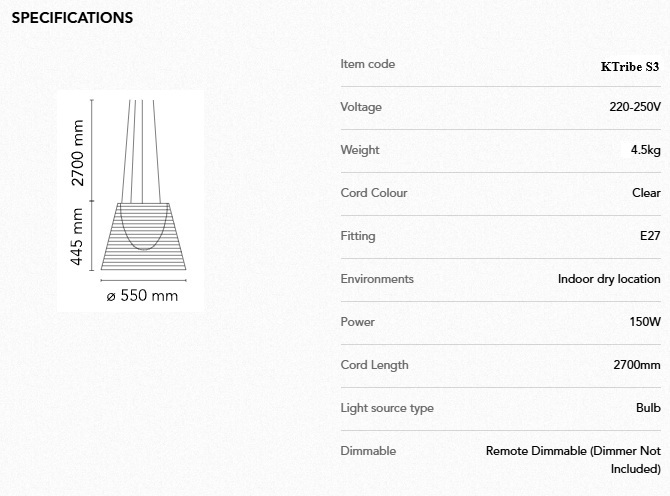Click the Bulb light source value
The width and height of the screenshot is (670, 496).
coord(648,408)
